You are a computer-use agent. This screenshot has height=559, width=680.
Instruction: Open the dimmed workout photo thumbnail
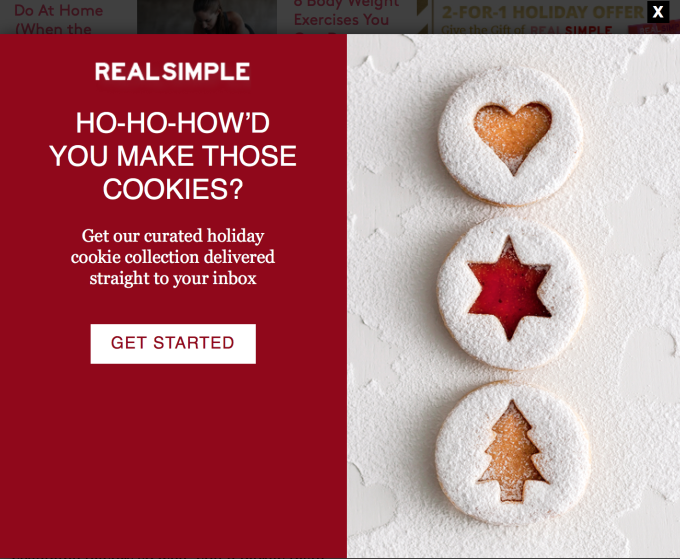[207, 17]
